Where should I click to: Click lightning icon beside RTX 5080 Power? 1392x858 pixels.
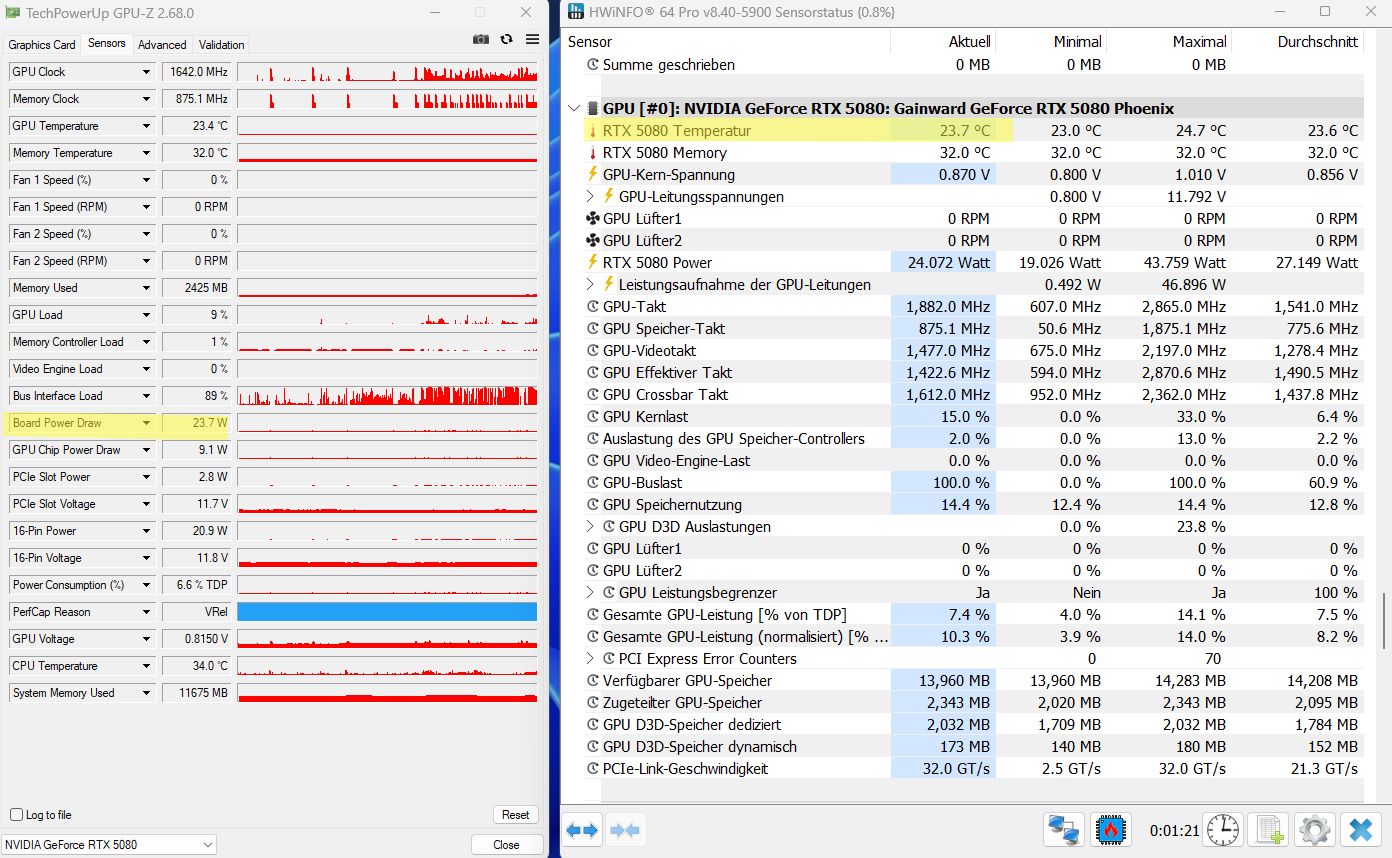[x=593, y=262]
